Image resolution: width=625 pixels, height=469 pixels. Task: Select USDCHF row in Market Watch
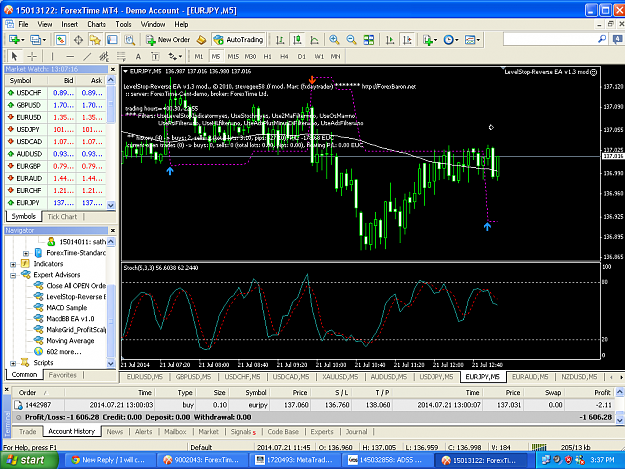[56, 93]
